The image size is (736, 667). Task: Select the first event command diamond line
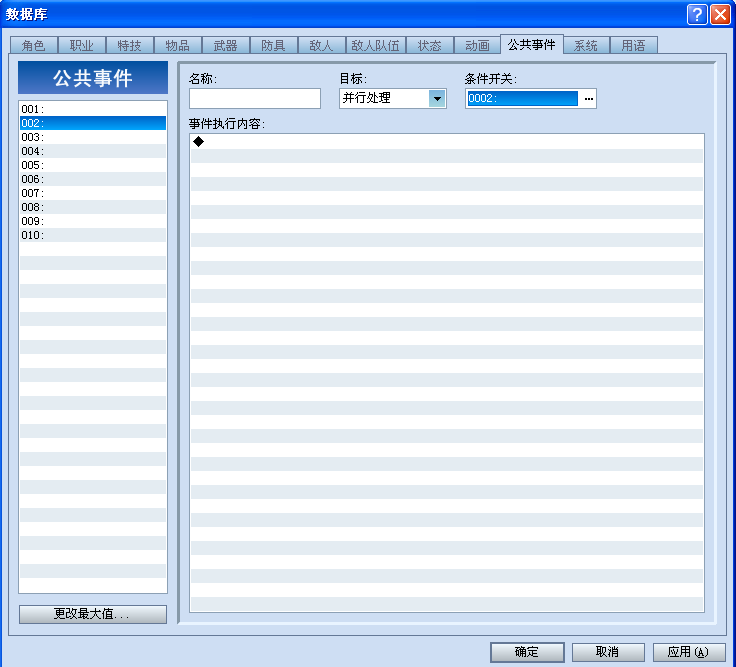447,142
